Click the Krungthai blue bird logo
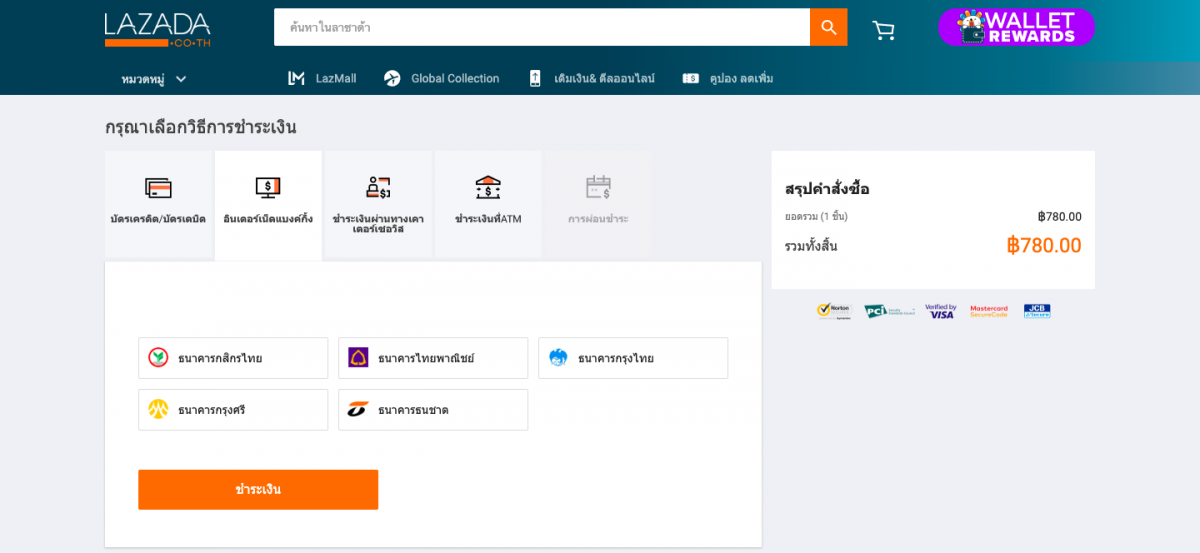 pos(558,358)
